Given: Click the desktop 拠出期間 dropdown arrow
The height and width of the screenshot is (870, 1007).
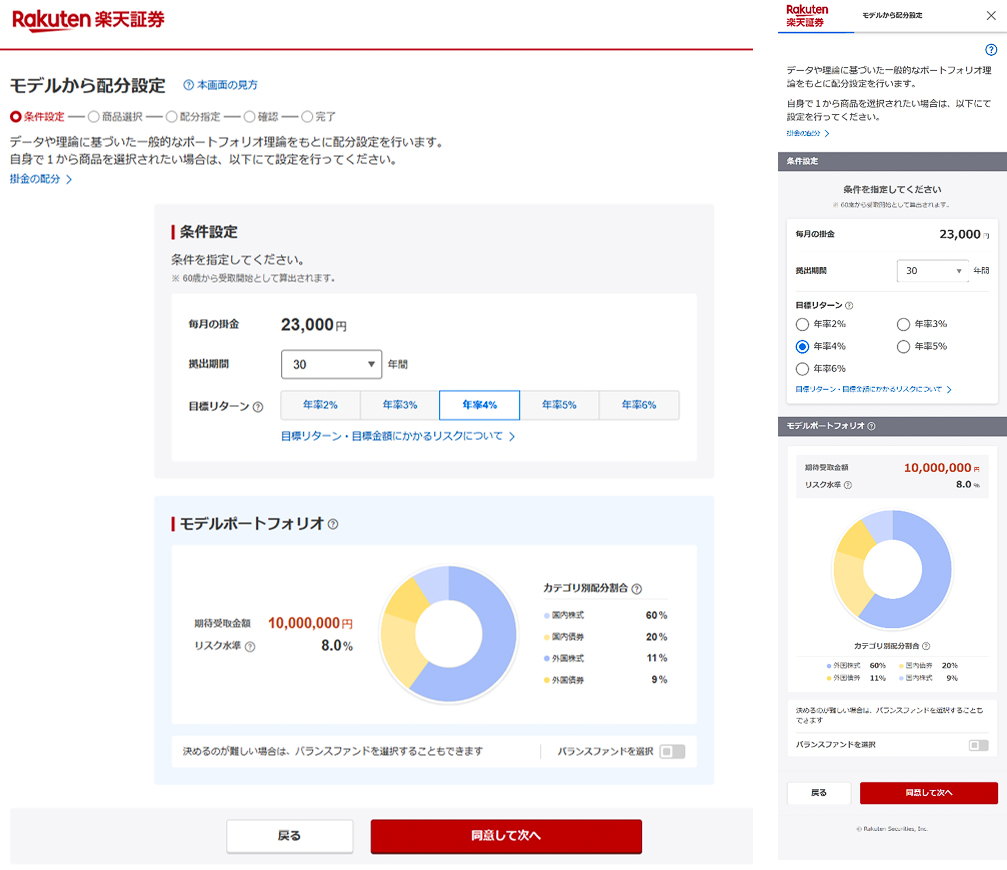Looking at the screenshot, I should pos(371,364).
